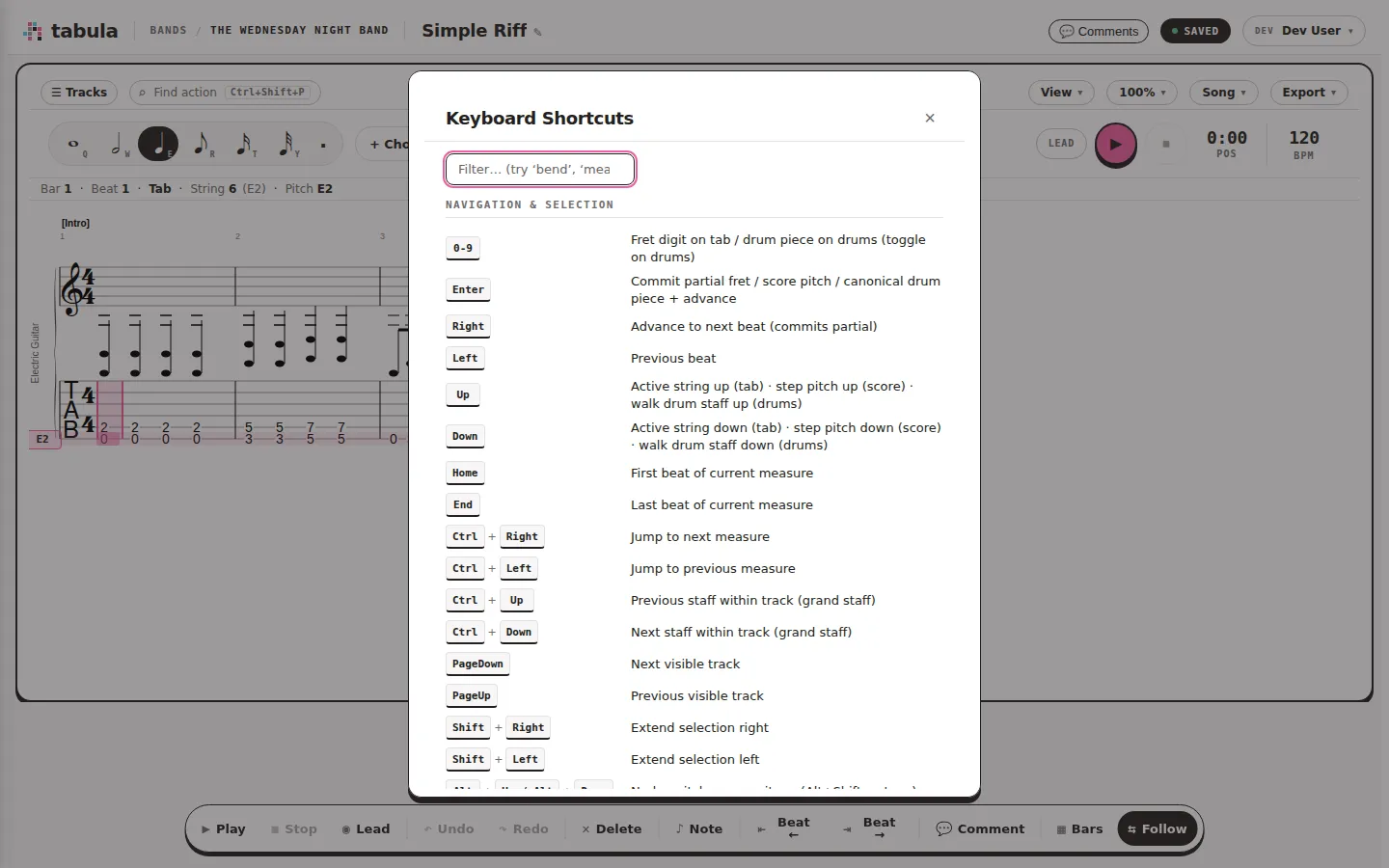
Task: Click the End key shortcut badge
Action: click(463, 505)
